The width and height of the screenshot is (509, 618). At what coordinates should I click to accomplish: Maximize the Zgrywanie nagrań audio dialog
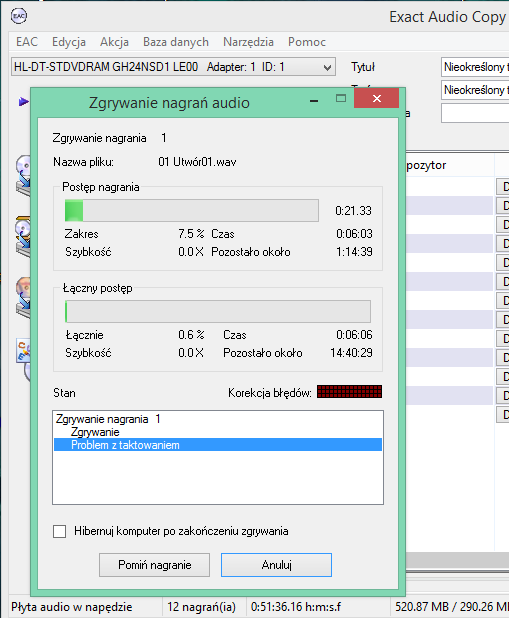point(341,98)
